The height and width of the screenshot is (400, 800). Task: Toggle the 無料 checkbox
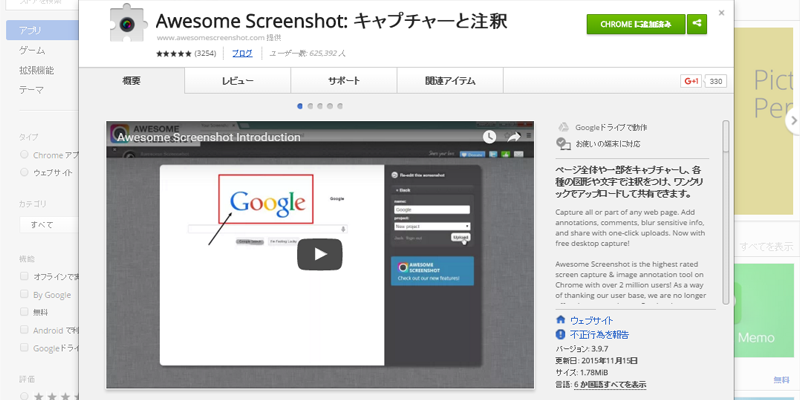click(24, 311)
